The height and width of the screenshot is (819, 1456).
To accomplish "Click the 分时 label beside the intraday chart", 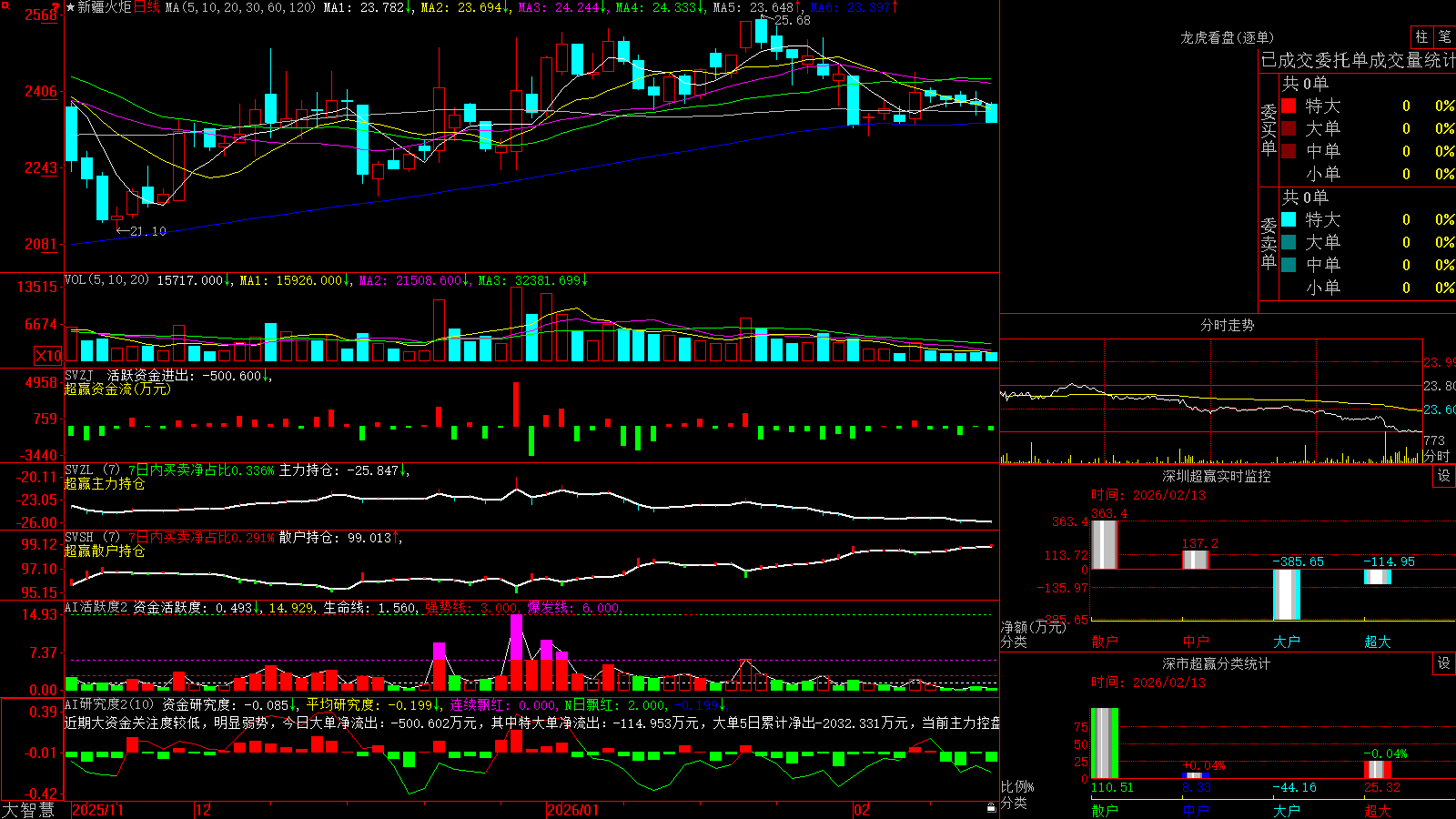I will point(1436,455).
